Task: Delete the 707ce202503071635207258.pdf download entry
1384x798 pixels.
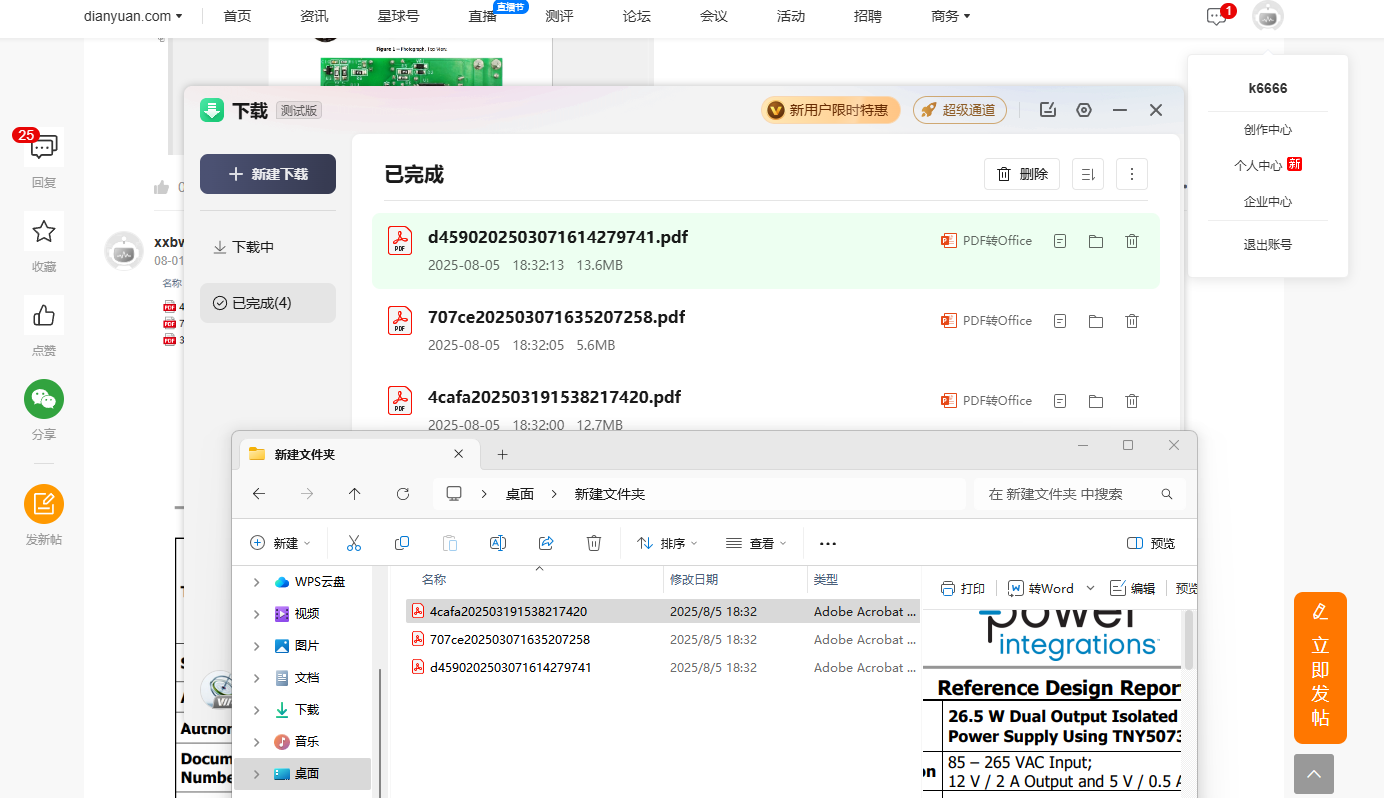Action: (x=1132, y=321)
